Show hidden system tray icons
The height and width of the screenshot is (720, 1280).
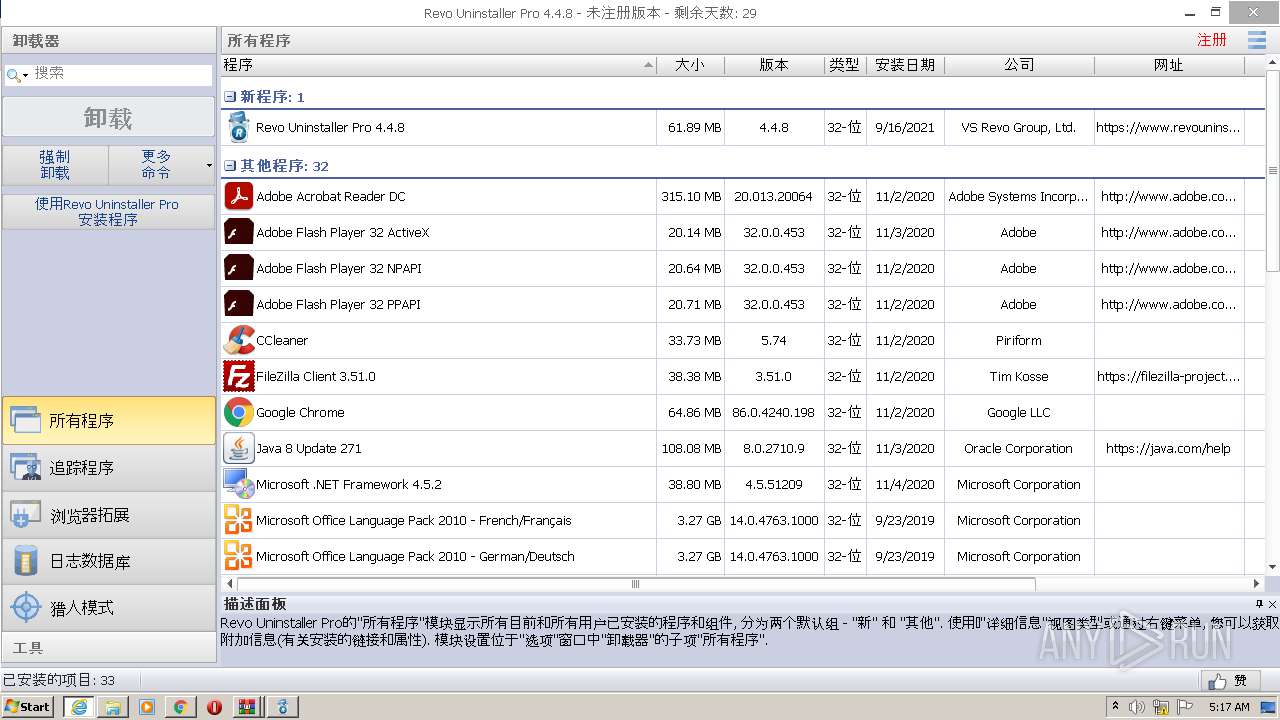(x=1115, y=707)
